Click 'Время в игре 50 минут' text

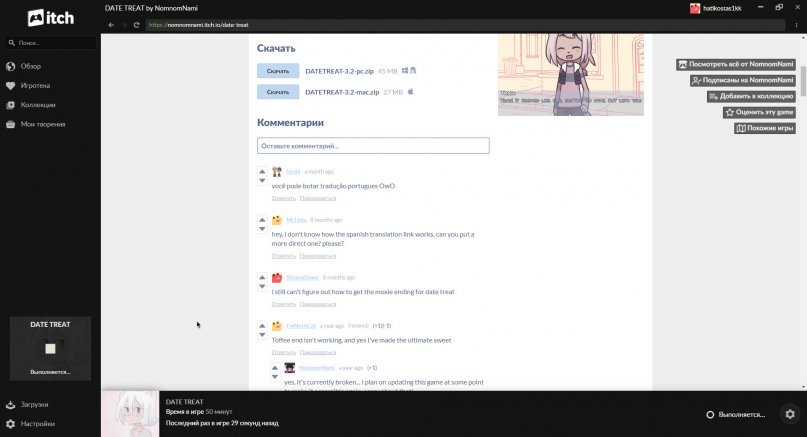point(199,412)
